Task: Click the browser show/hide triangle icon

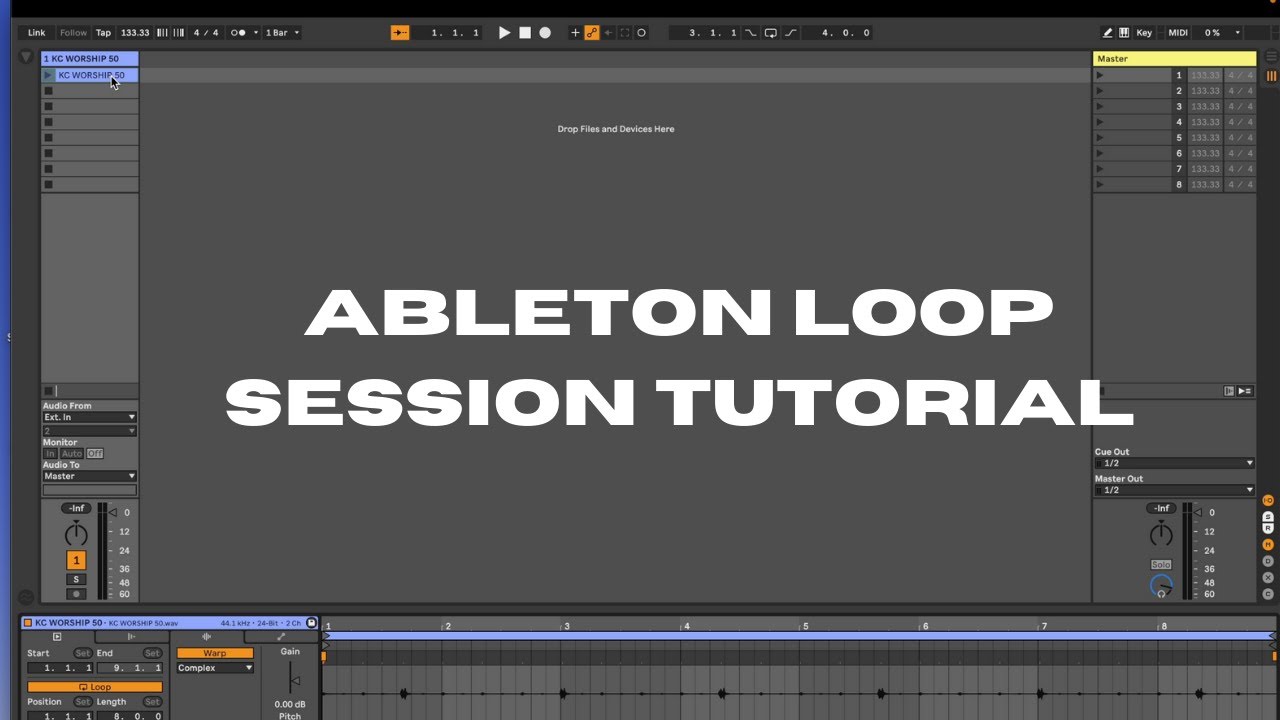Action: click(27, 58)
